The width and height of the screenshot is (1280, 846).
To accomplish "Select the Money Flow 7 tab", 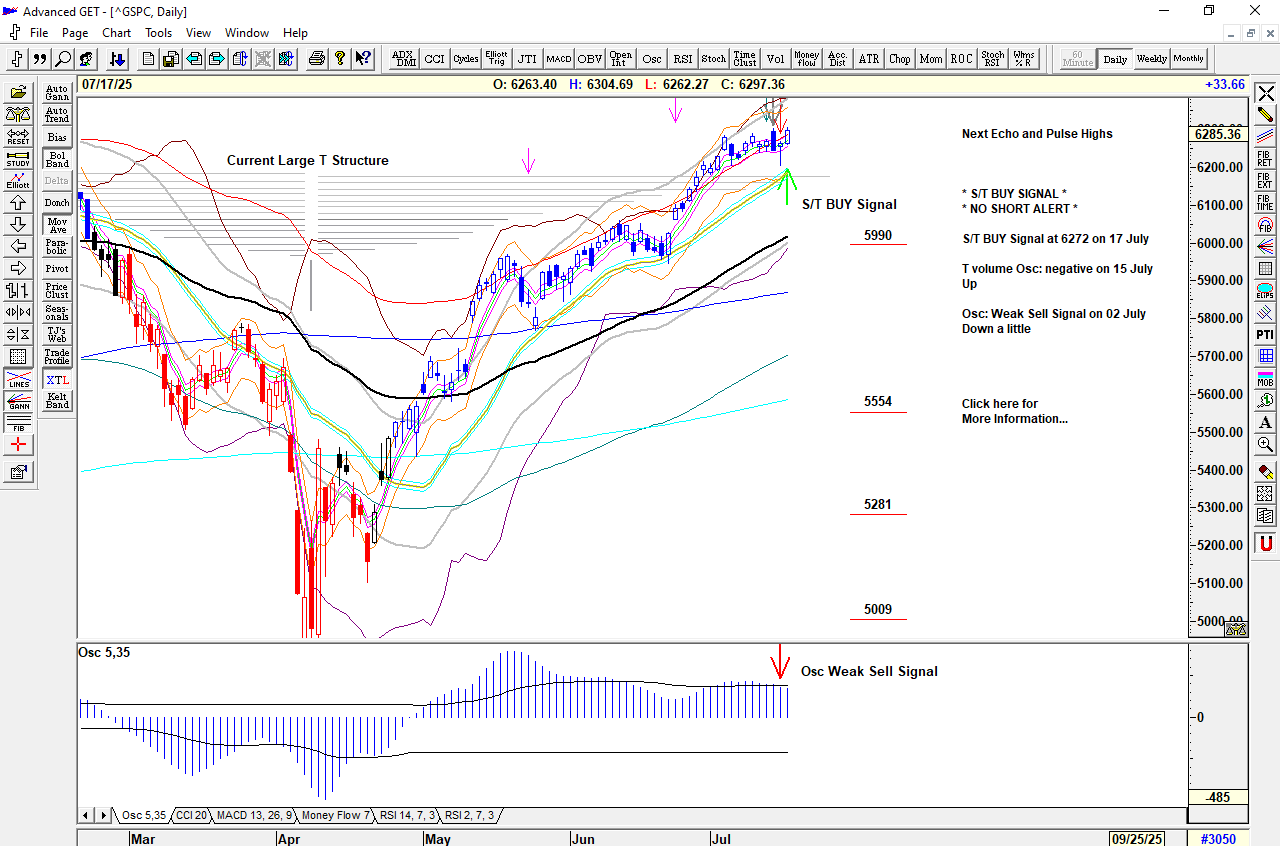I will pos(336,816).
